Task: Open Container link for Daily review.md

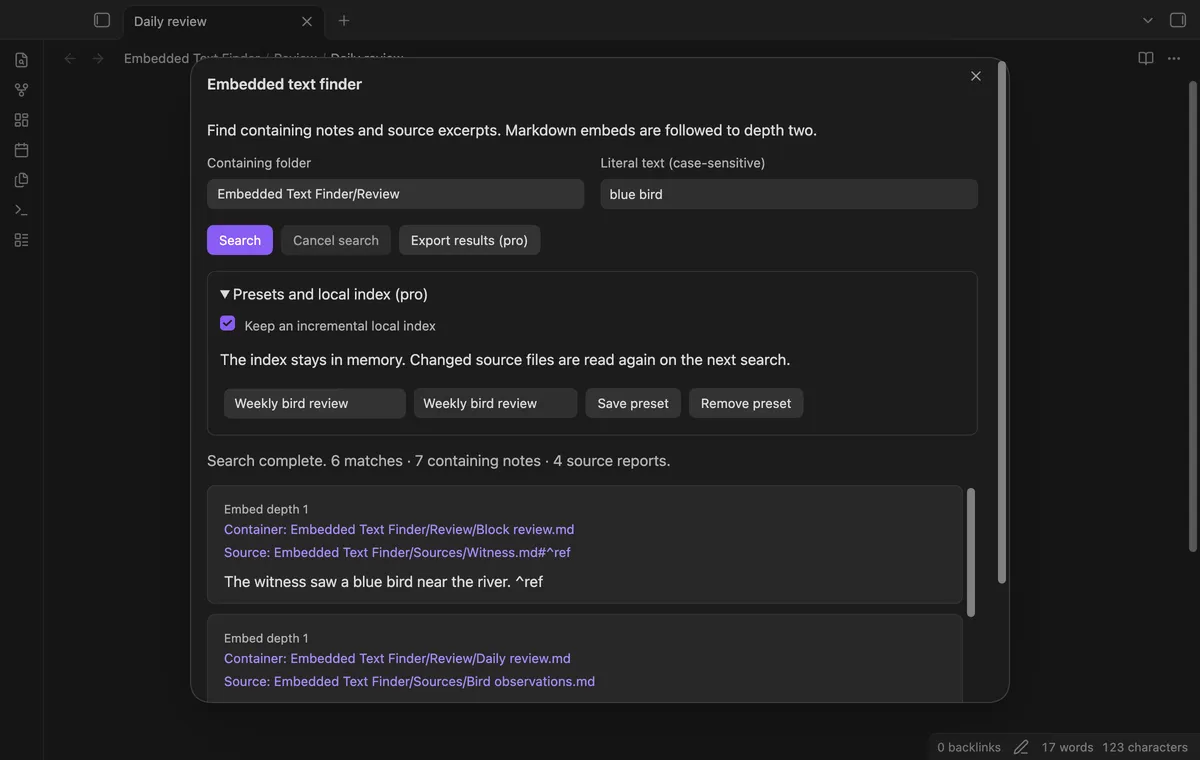Action: click(x=397, y=658)
